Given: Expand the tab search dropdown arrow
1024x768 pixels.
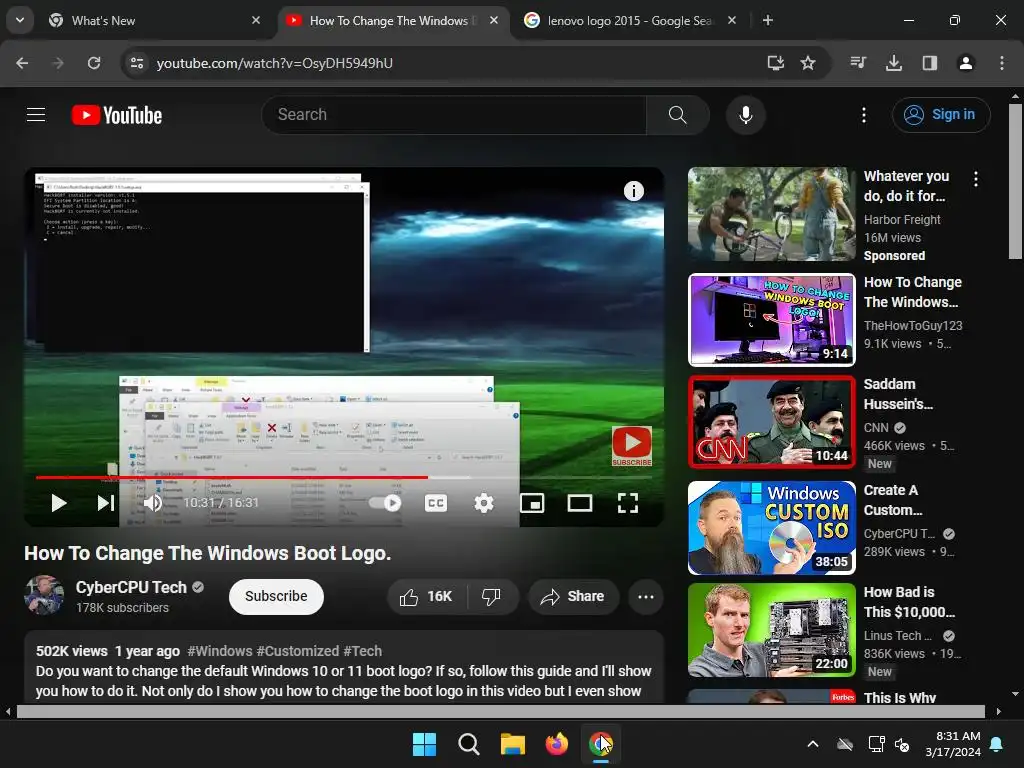Looking at the screenshot, I should (20, 20).
